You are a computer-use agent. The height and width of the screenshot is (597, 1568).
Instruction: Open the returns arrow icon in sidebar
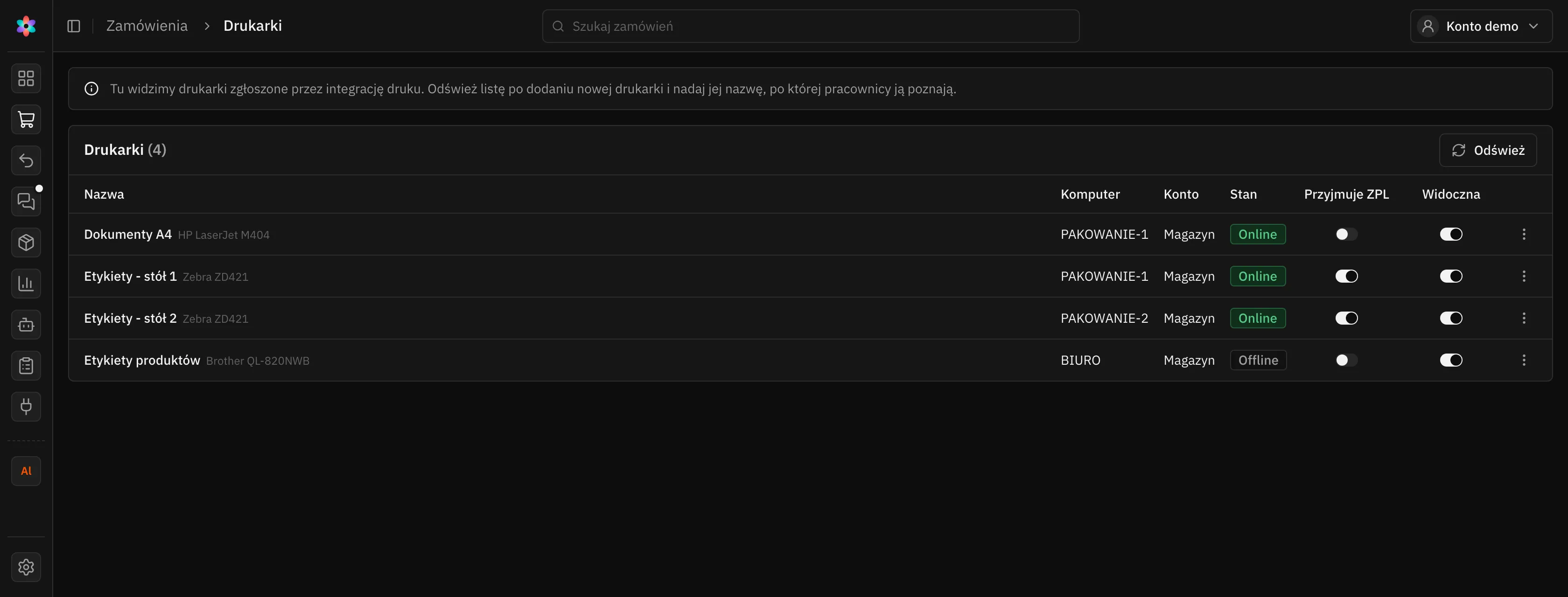coord(26,160)
